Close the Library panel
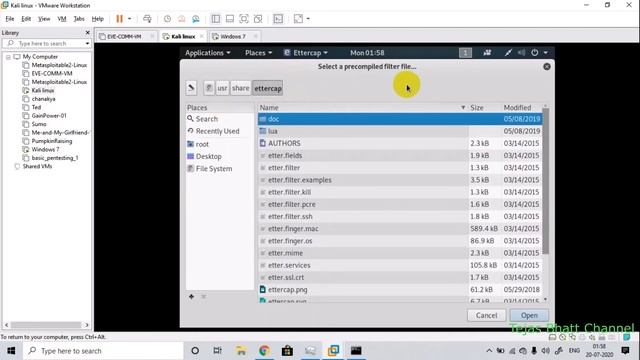Viewport: 640px width, 360px height. click(87, 32)
